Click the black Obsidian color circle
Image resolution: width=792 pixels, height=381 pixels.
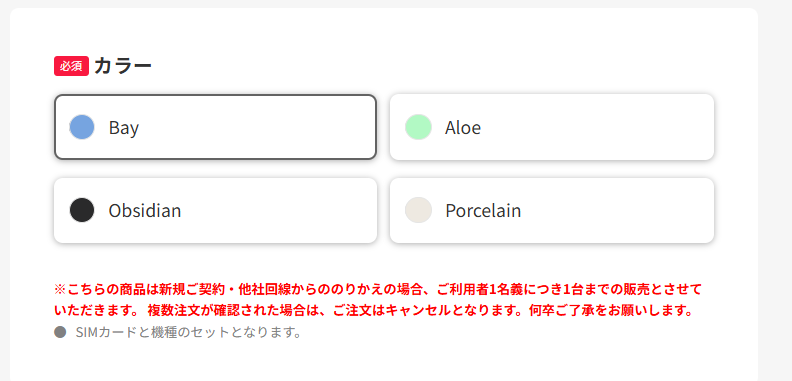82,210
